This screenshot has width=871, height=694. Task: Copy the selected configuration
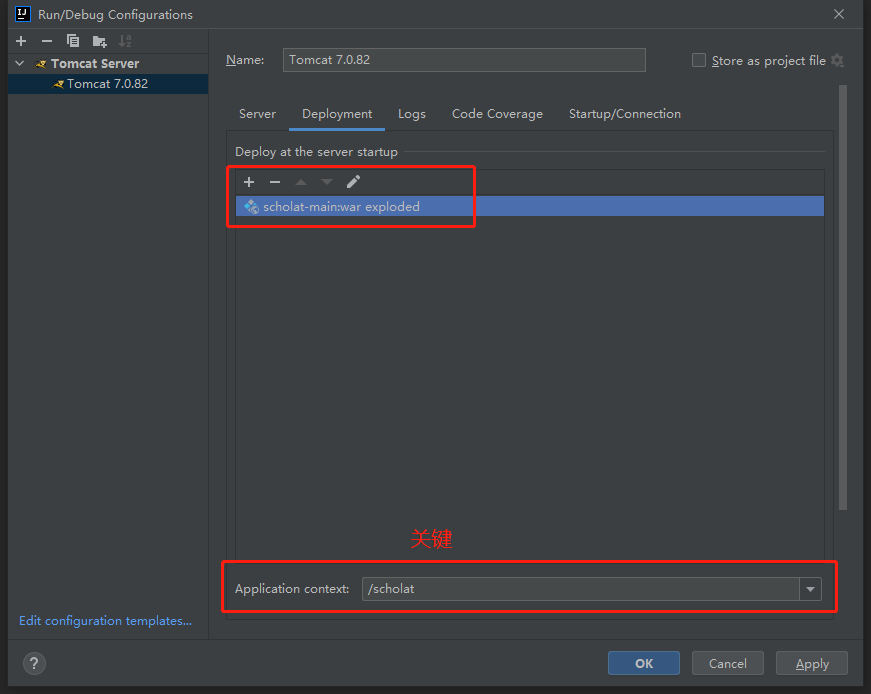click(73, 41)
